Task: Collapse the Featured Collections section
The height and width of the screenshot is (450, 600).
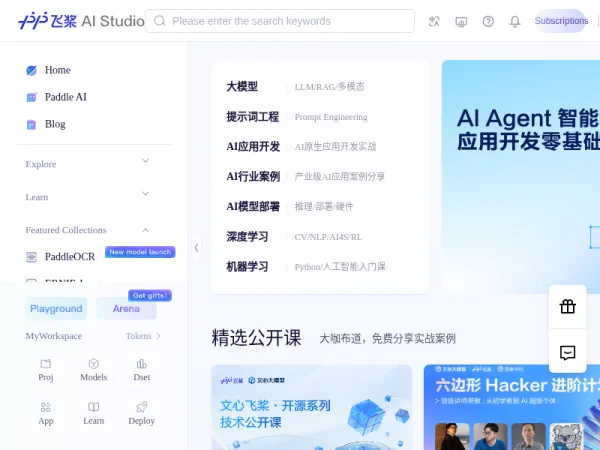Action: (145, 230)
